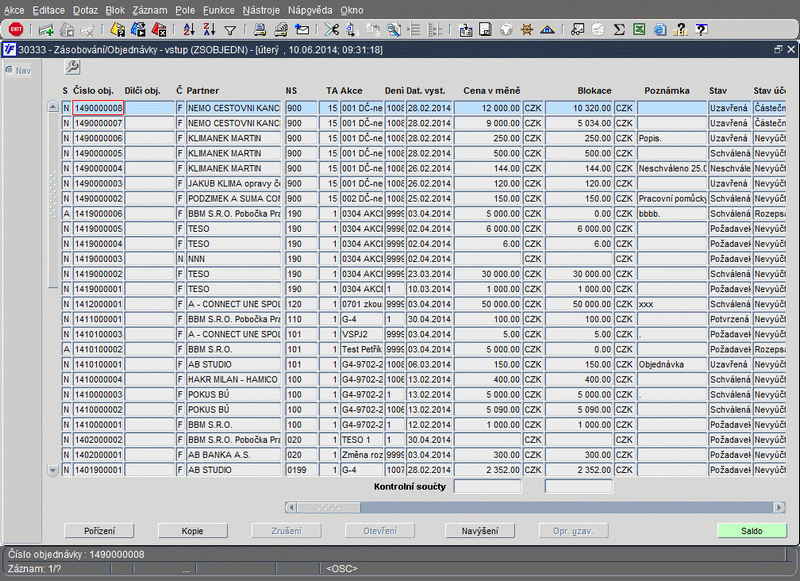Click the scissors cut icon
Image resolution: width=800 pixels, height=581 pixels.
tap(332, 30)
